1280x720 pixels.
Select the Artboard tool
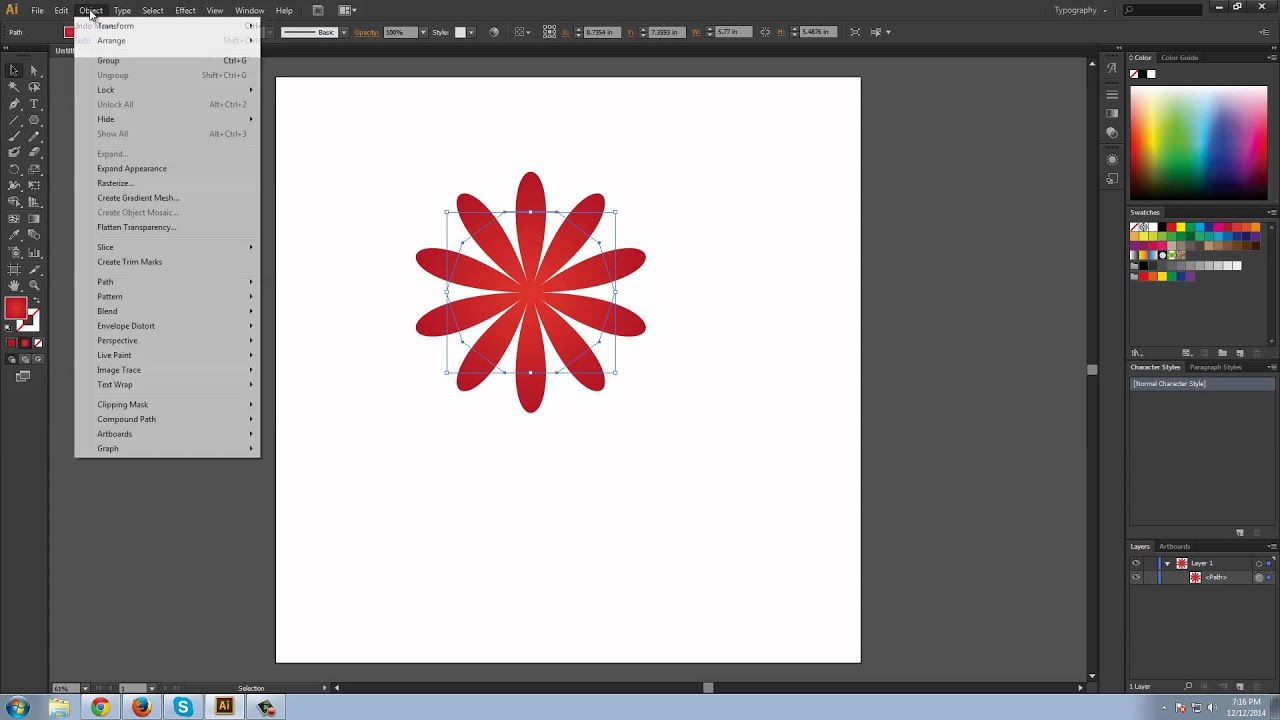(14, 269)
